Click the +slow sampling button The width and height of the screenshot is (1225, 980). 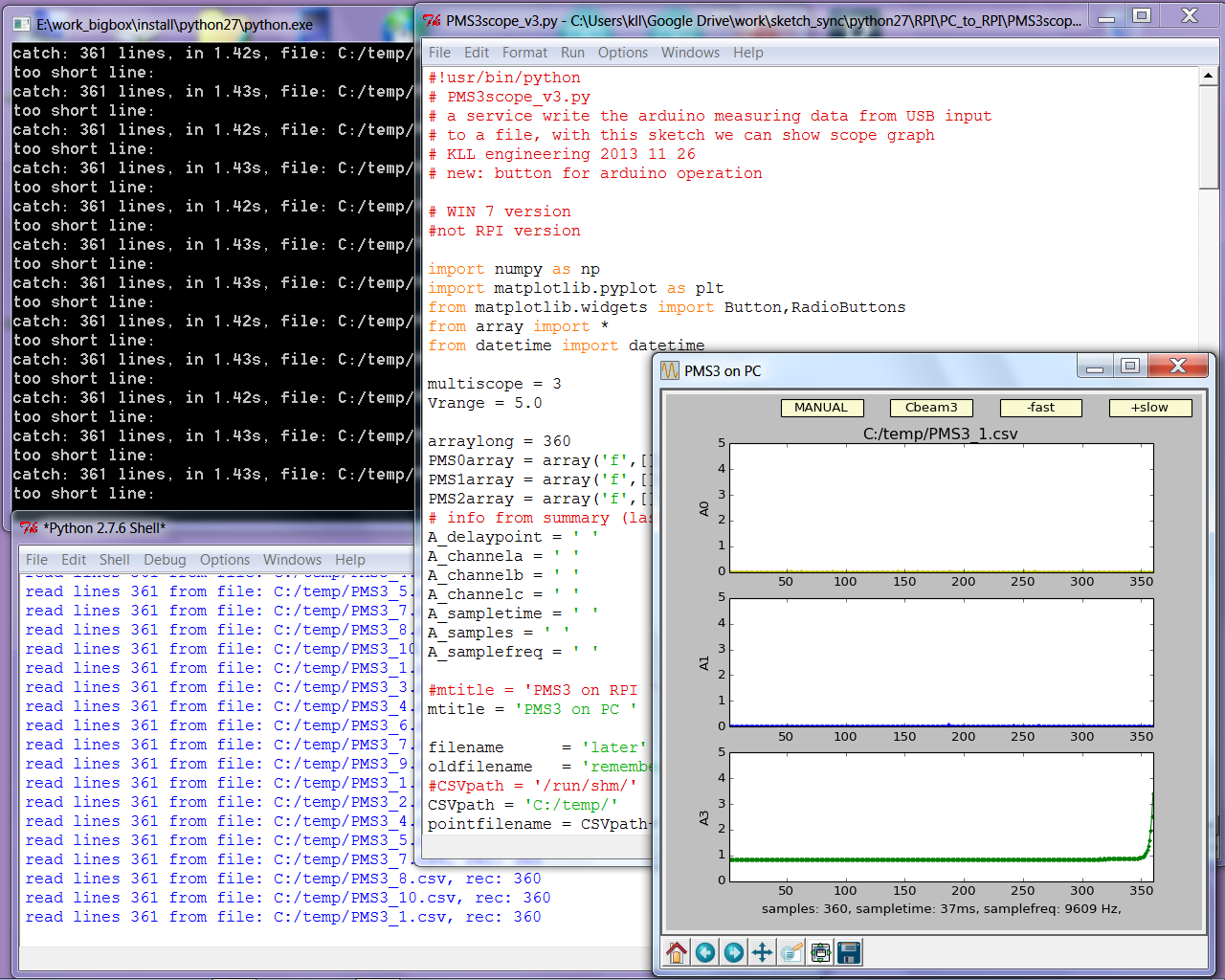coord(1149,408)
